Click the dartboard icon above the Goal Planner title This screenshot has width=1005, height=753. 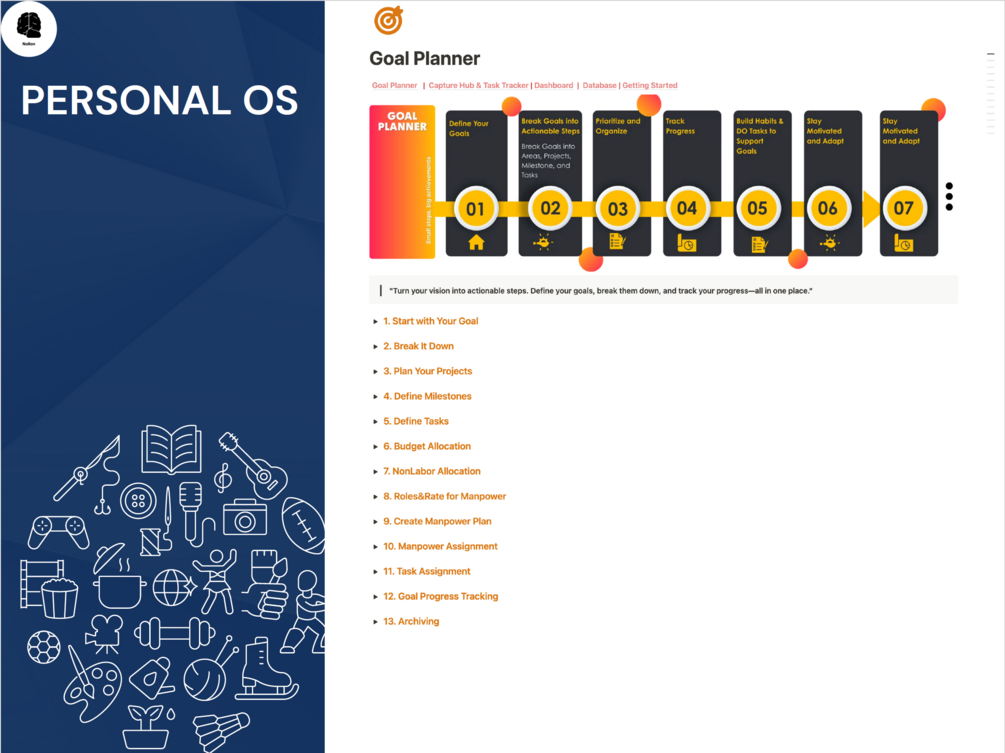(x=388, y=22)
